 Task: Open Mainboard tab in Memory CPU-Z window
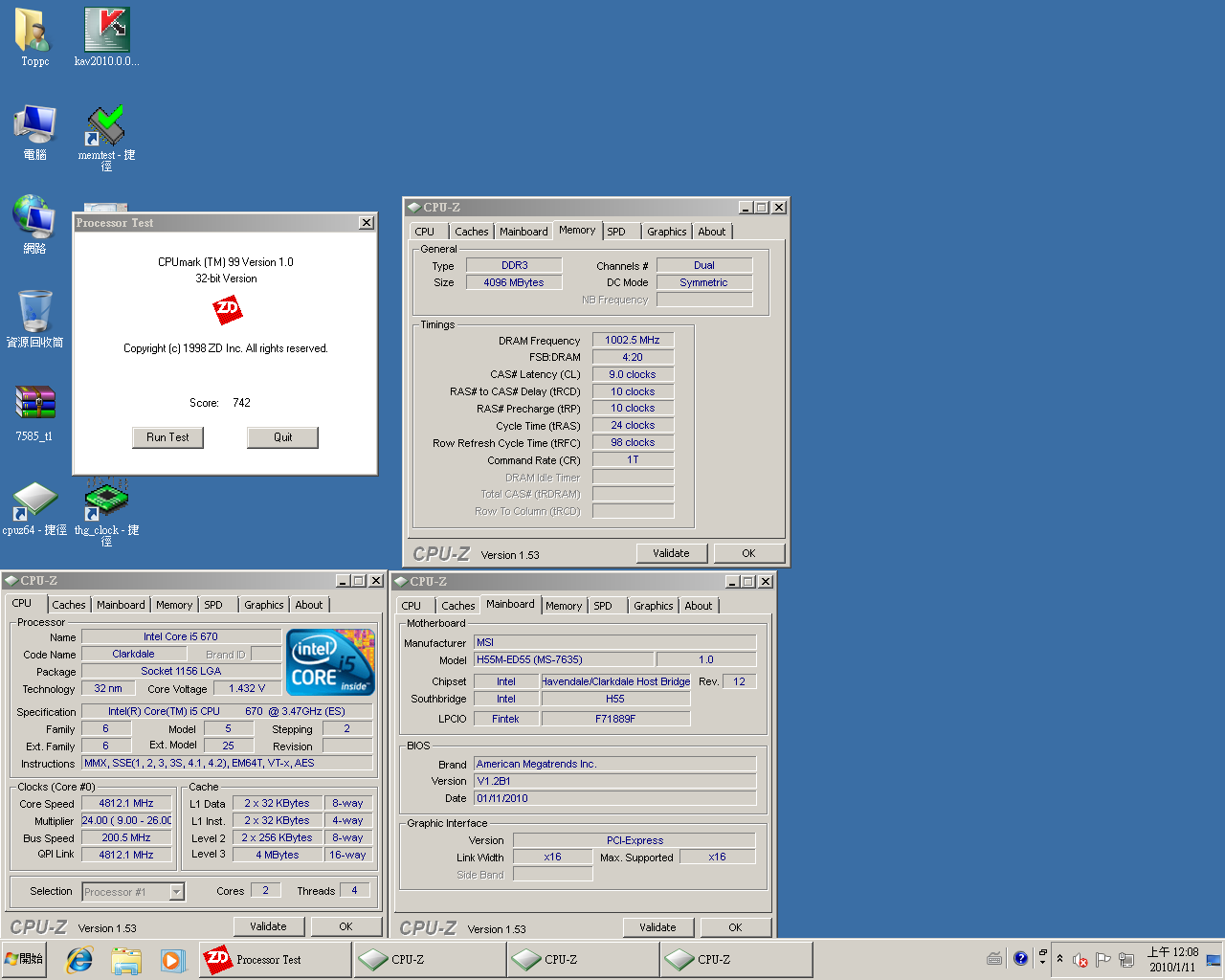[523, 232]
